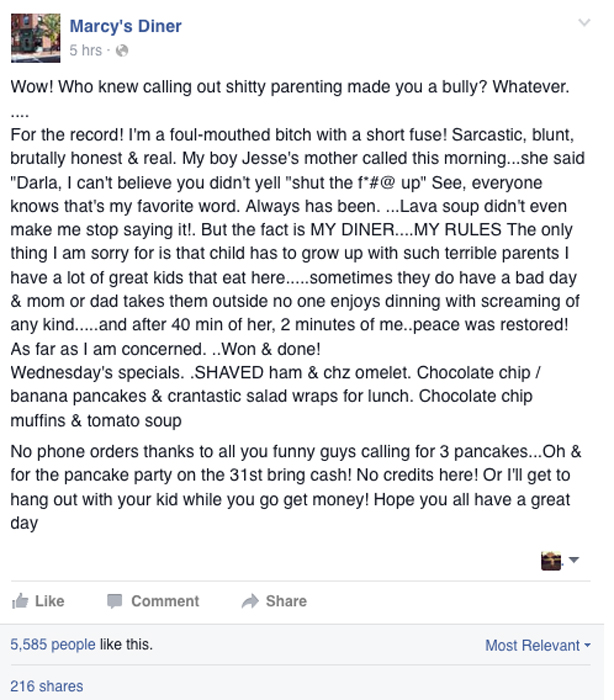The image size is (614, 700).
Task: Click the speech bubble Comment icon
Action: tap(115, 601)
